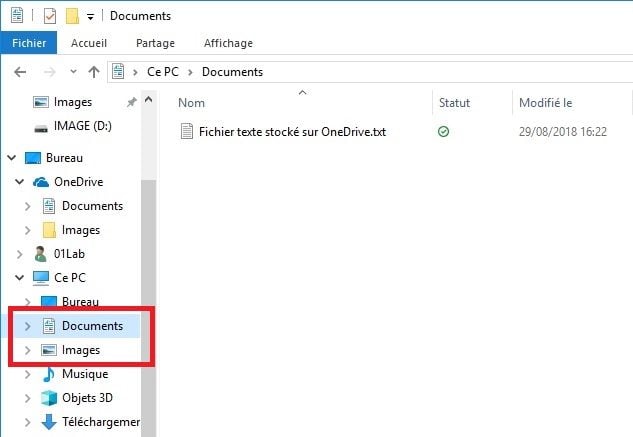Click Ce PC in the address breadcrumb
Image resolution: width=633 pixels, height=437 pixels.
[x=163, y=71]
